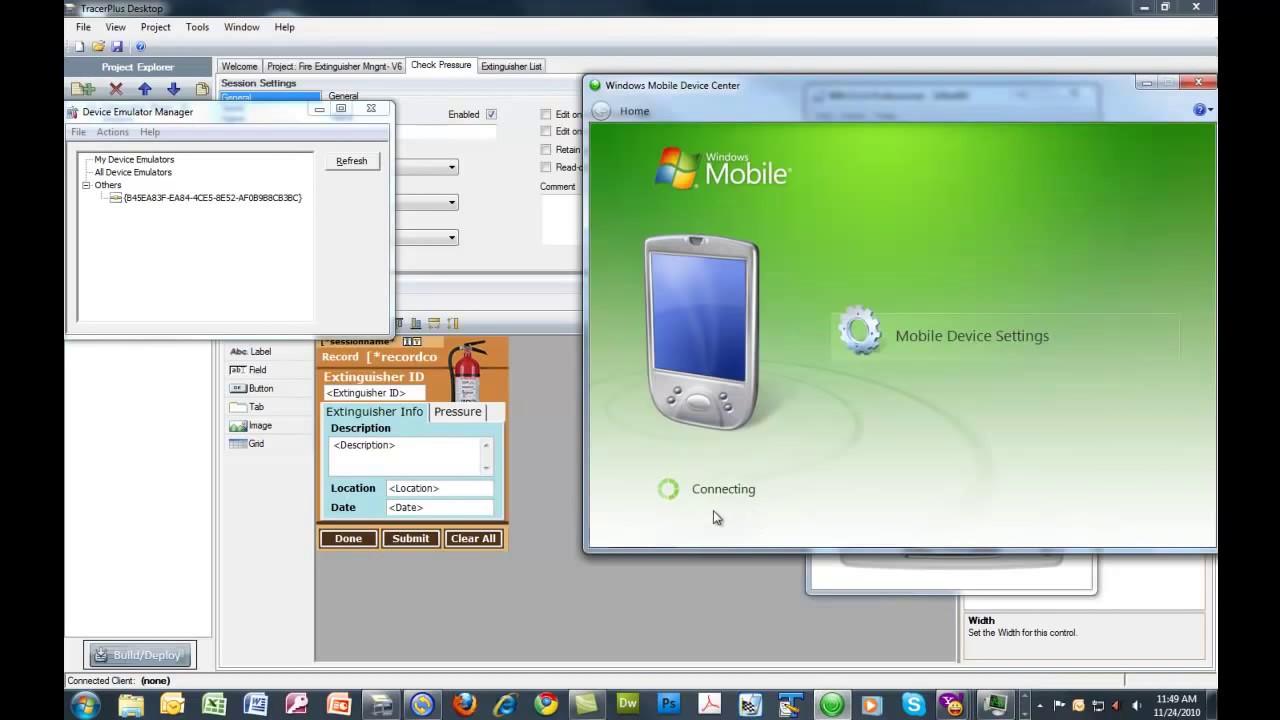1280x720 pixels.
Task: Click the green Add item icon in Project Explorer
Action: [83, 89]
